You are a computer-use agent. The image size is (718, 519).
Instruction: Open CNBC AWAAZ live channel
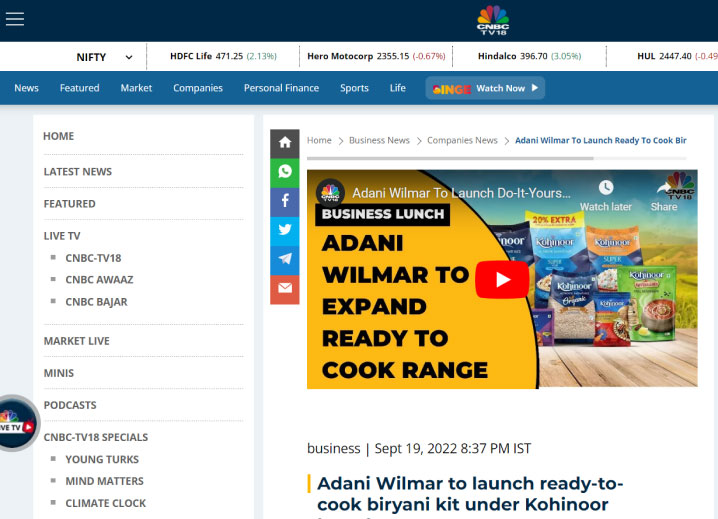tap(99, 279)
